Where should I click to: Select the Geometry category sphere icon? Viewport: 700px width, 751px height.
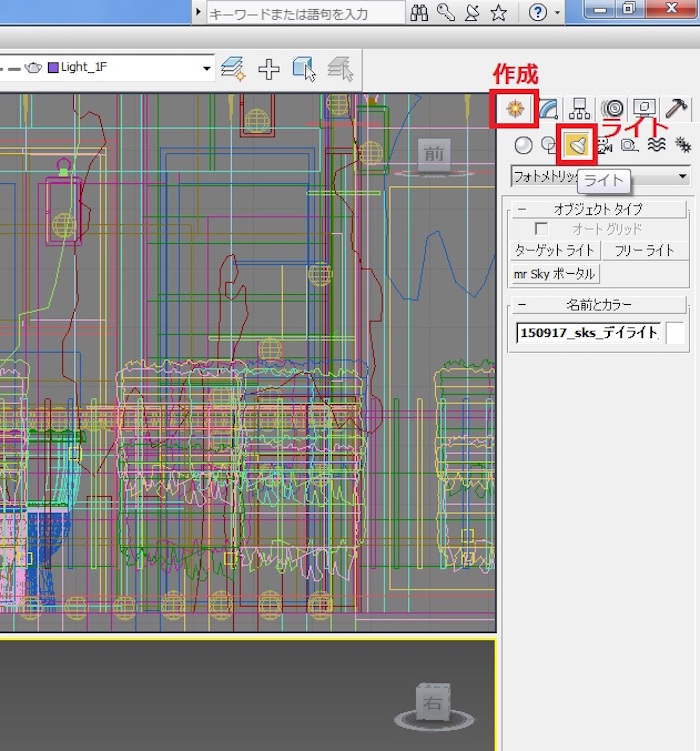pyautogui.click(x=523, y=145)
